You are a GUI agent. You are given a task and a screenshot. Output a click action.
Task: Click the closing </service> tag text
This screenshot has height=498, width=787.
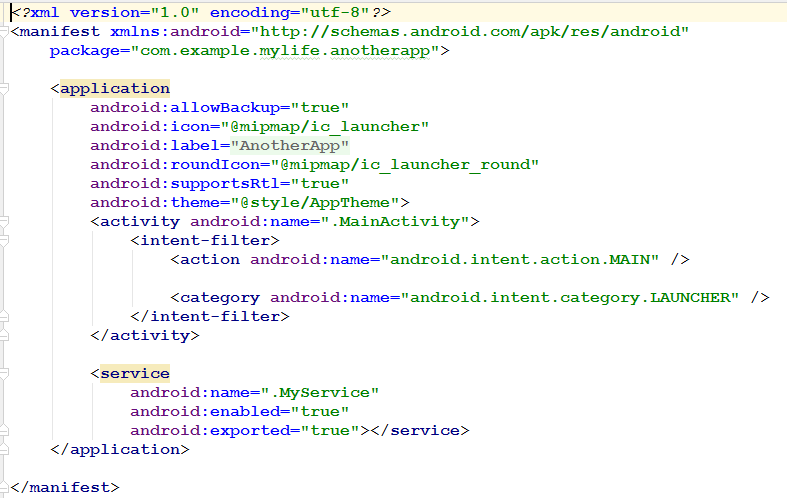point(420,431)
